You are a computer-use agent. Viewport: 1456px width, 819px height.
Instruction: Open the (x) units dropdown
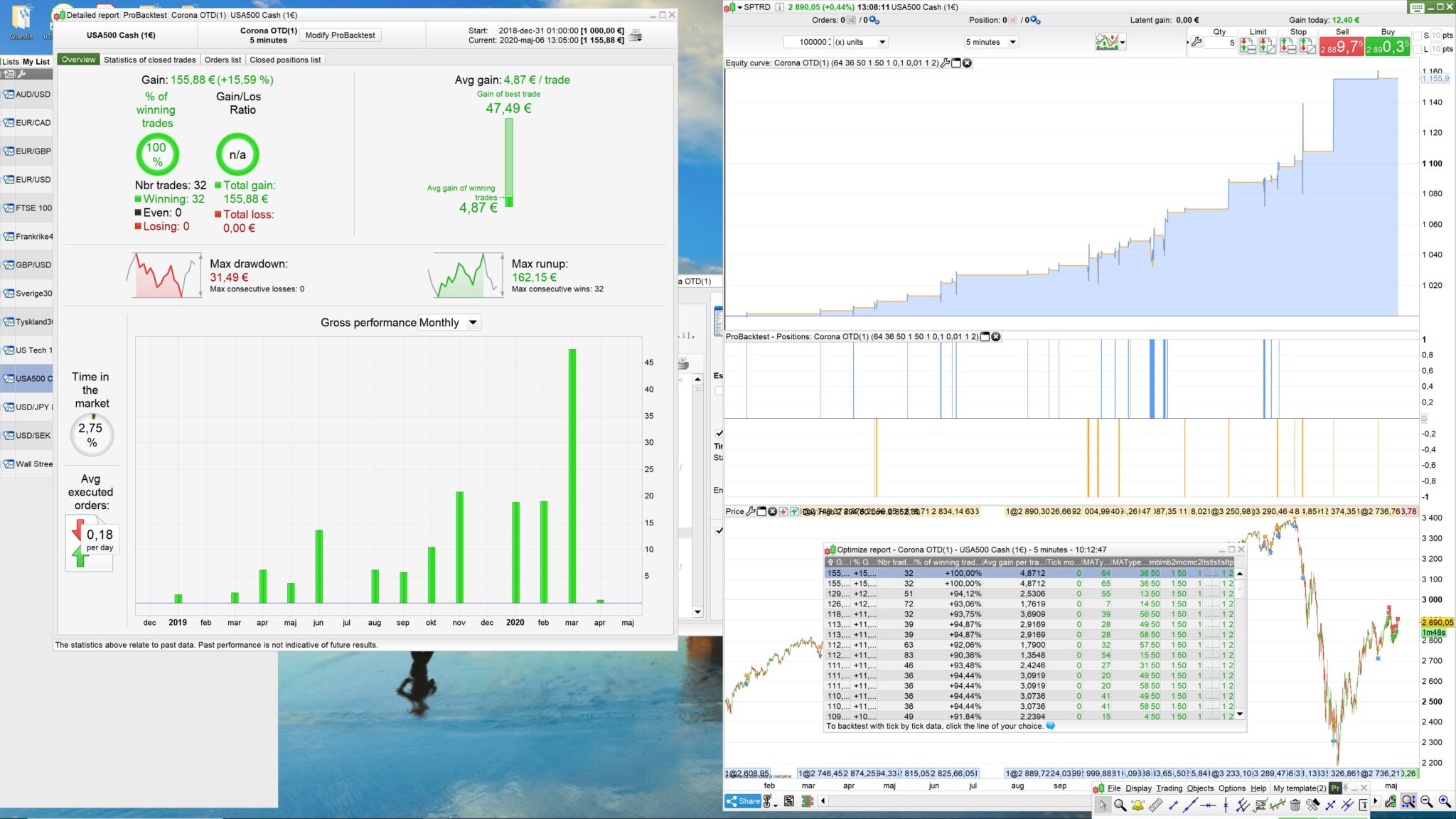pos(860,42)
